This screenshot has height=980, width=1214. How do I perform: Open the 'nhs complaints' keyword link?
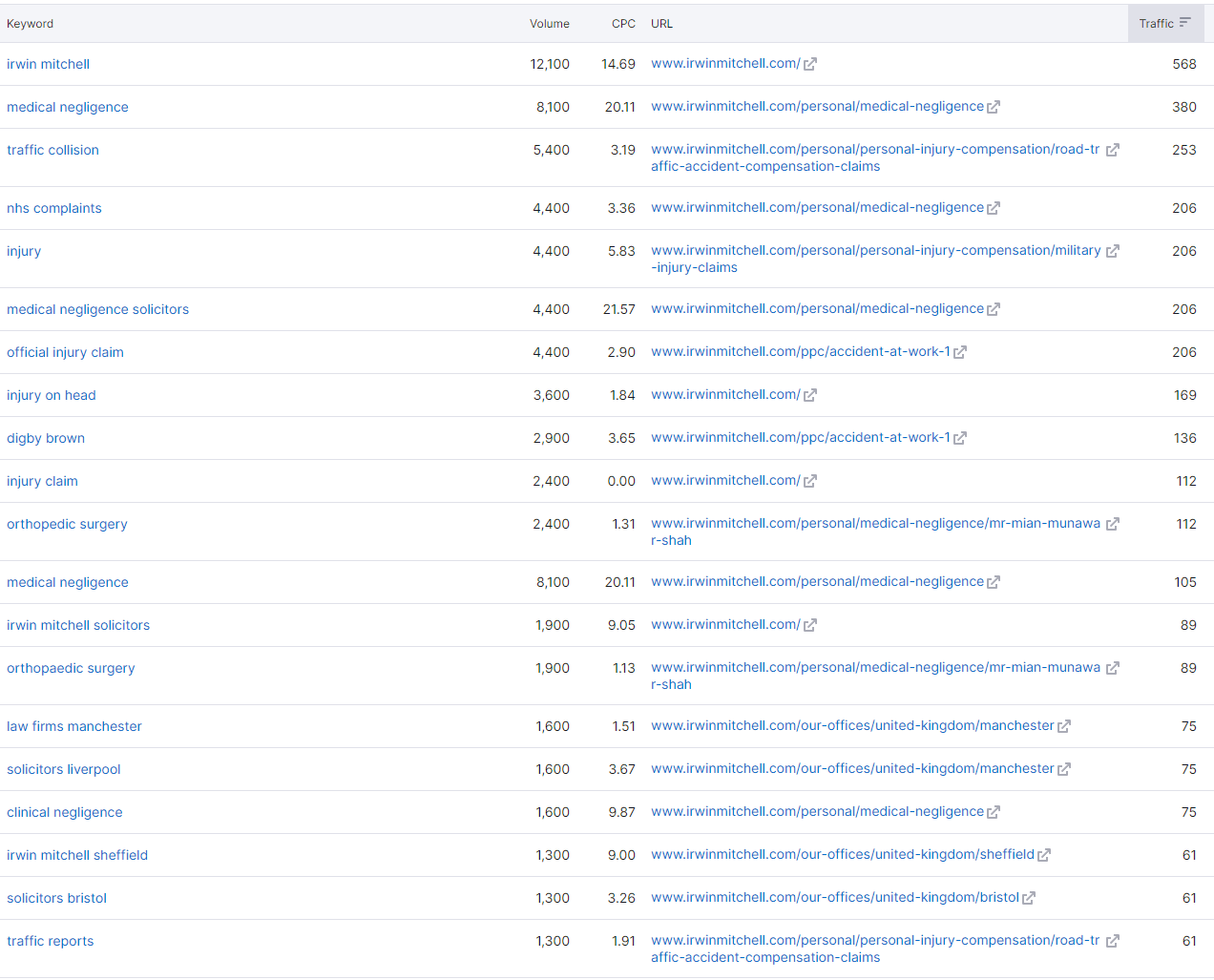tap(53, 208)
